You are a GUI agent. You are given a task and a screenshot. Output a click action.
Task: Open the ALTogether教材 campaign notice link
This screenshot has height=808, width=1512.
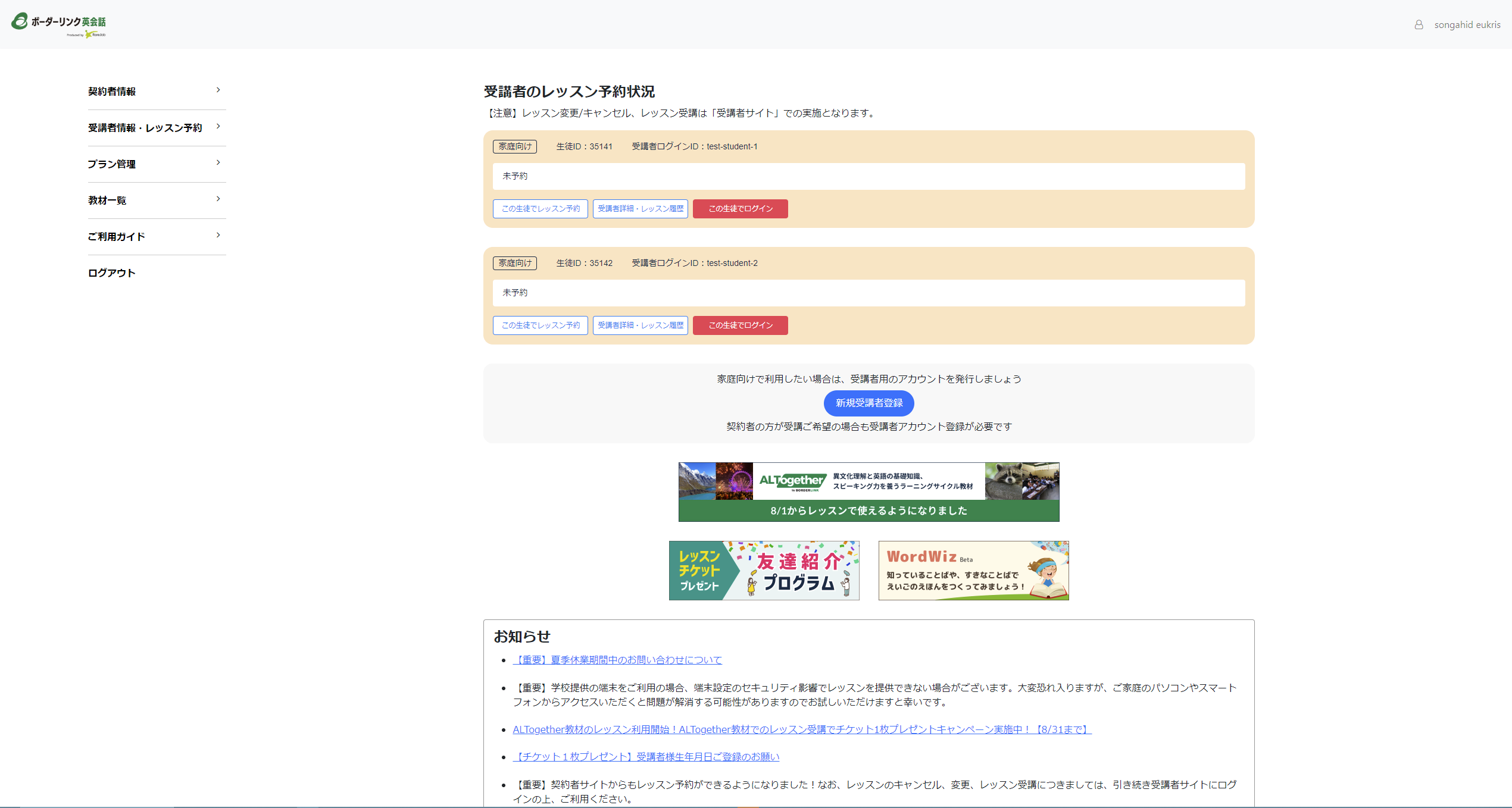801,729
